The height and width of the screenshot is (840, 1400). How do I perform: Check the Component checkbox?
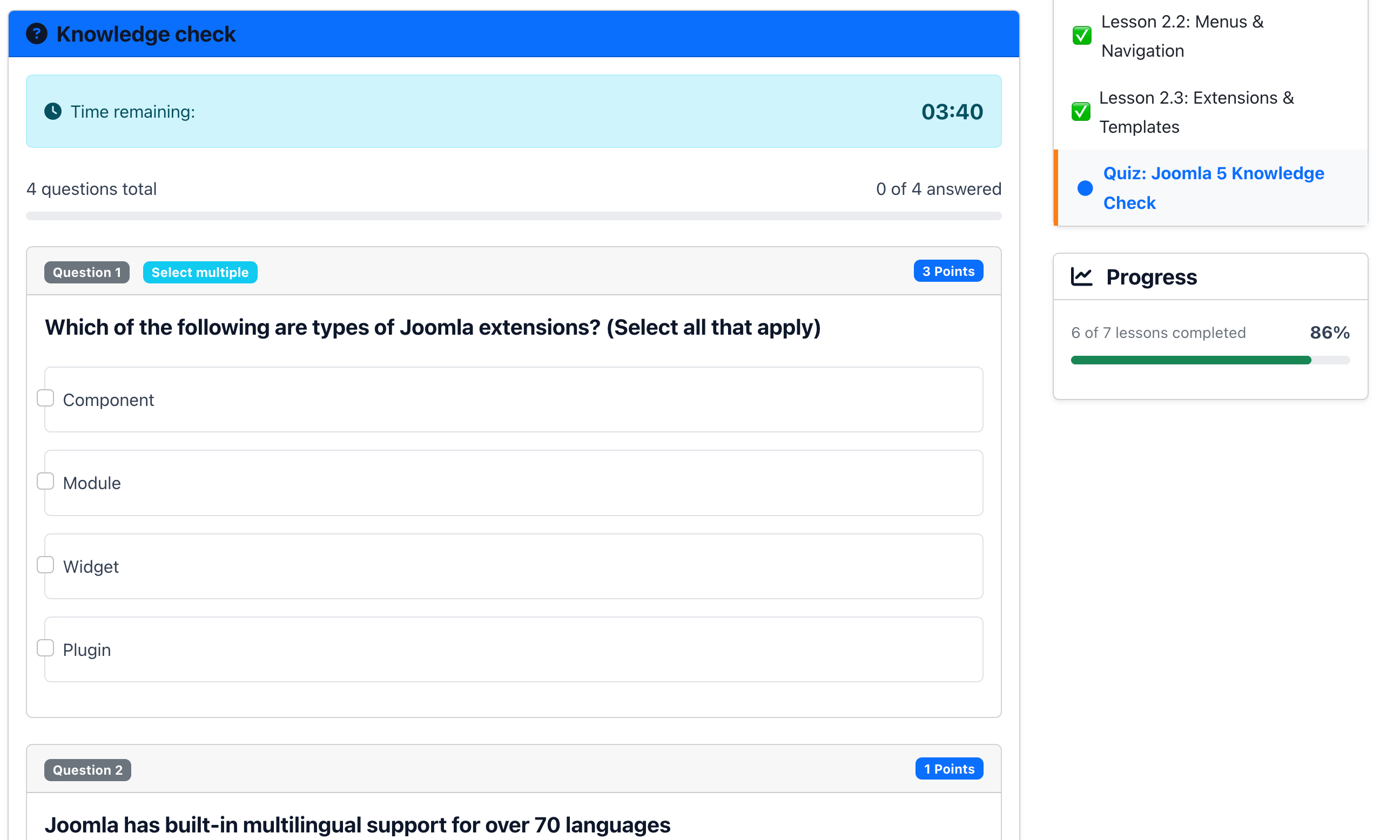point(45,398)
